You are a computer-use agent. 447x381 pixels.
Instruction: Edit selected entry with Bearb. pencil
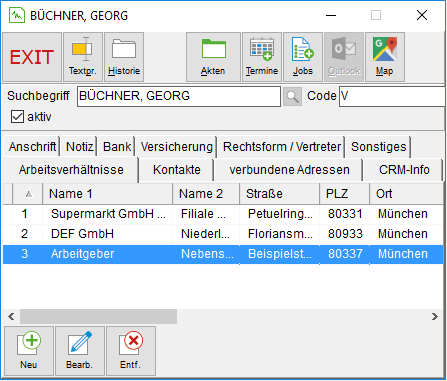80,351
